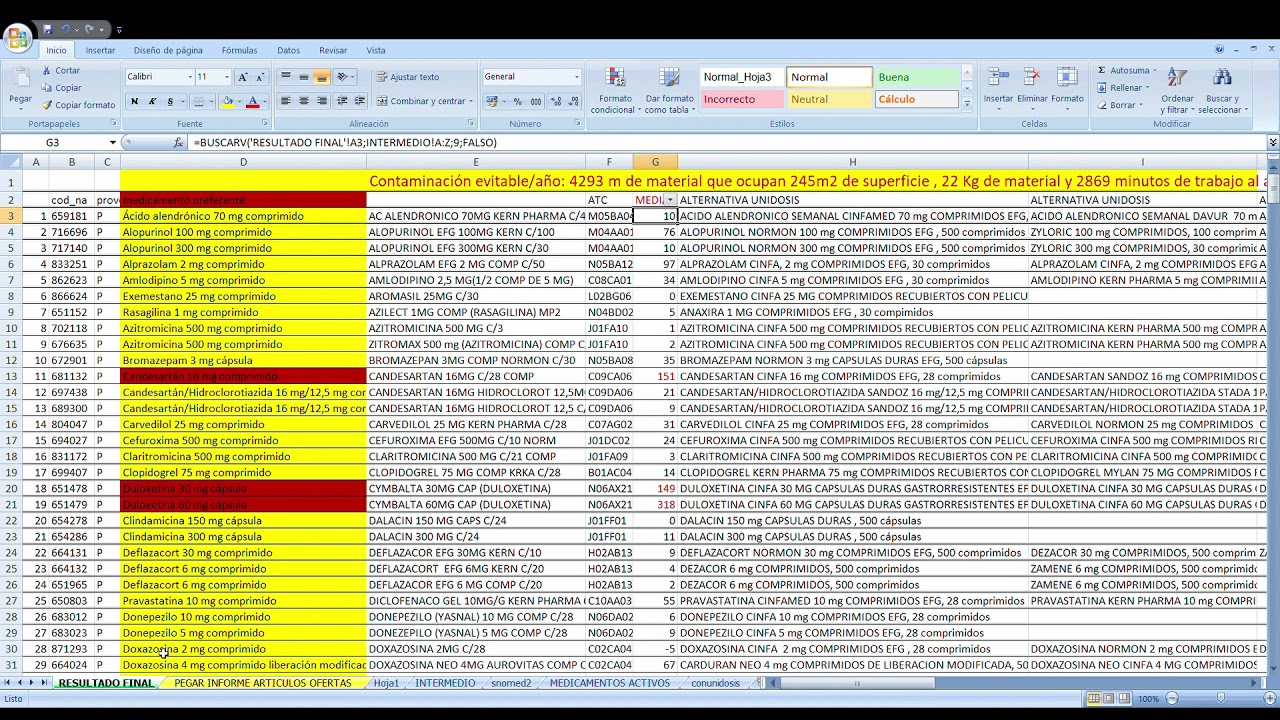Apply the Buena cell style

tap(916, 77)
